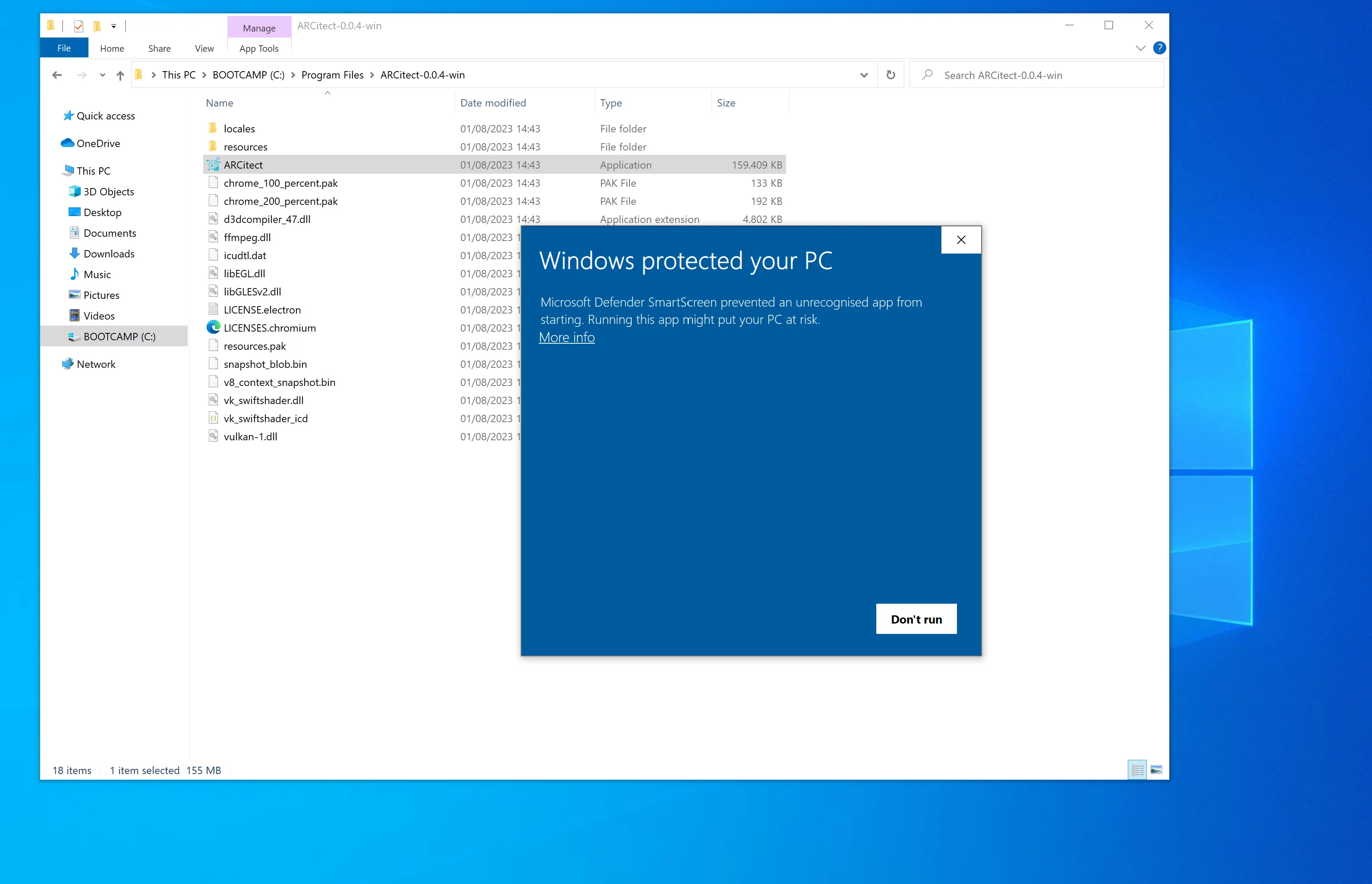The height and width of the screenshot is (884, 1372).
Task: Open OneDrive in navigation pane
Action: click(x=98, y=144)
